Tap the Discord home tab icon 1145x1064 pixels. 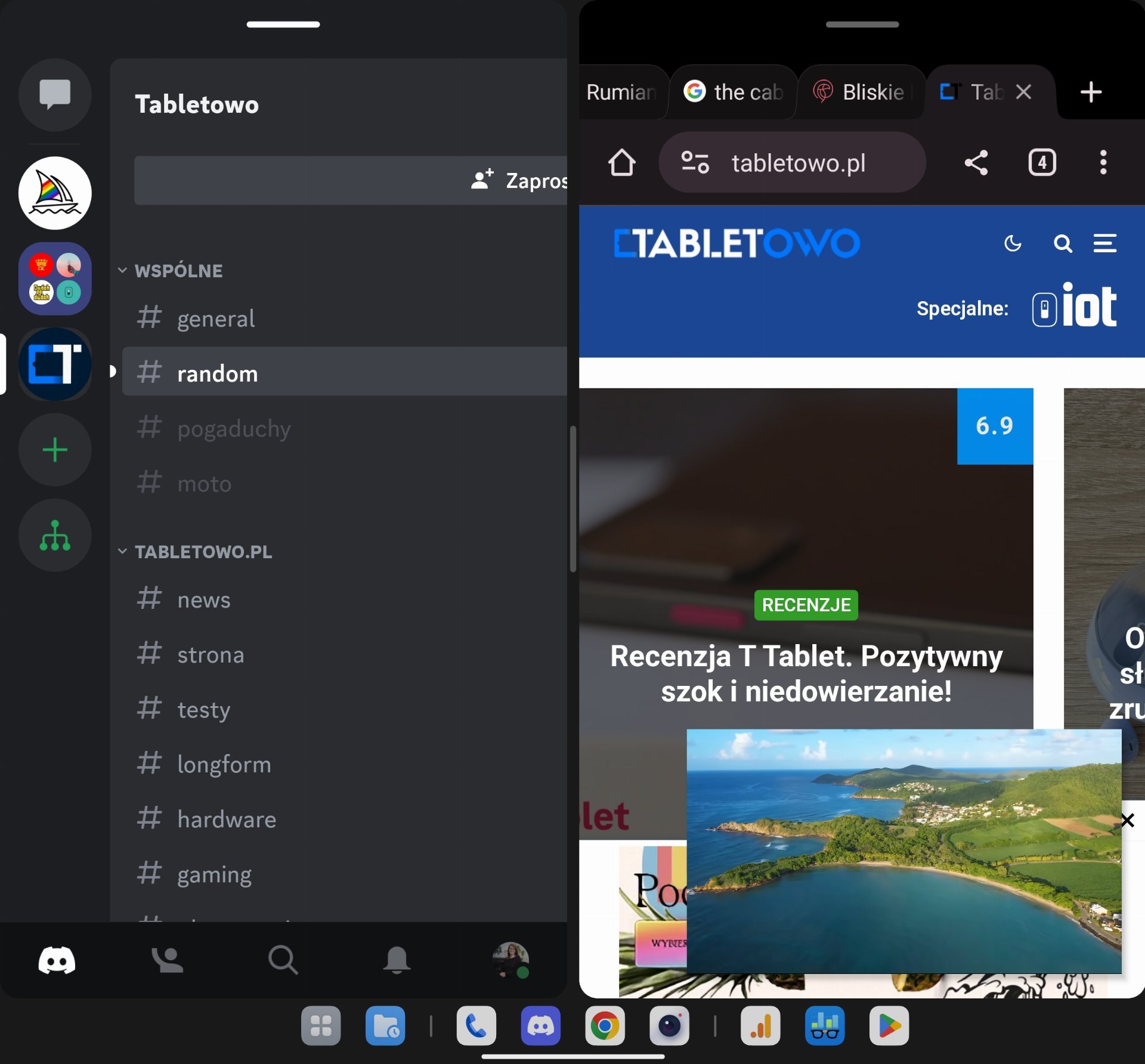(57, 960)
